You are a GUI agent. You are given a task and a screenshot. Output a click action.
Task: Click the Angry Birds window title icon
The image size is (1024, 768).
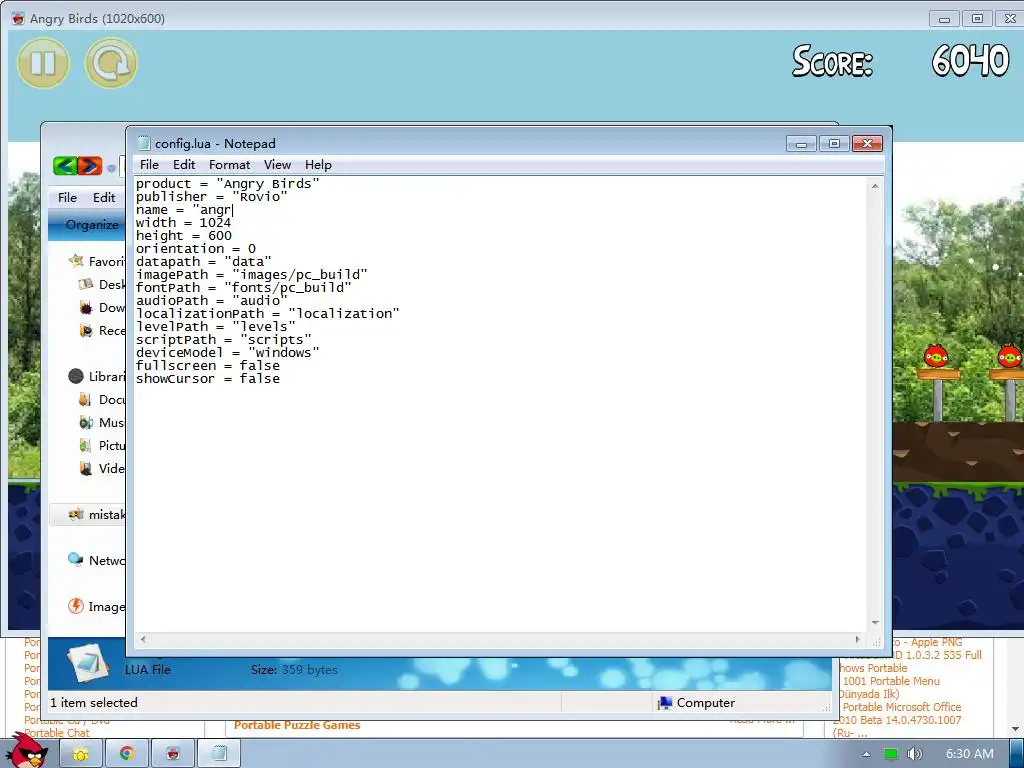point(18,18)
